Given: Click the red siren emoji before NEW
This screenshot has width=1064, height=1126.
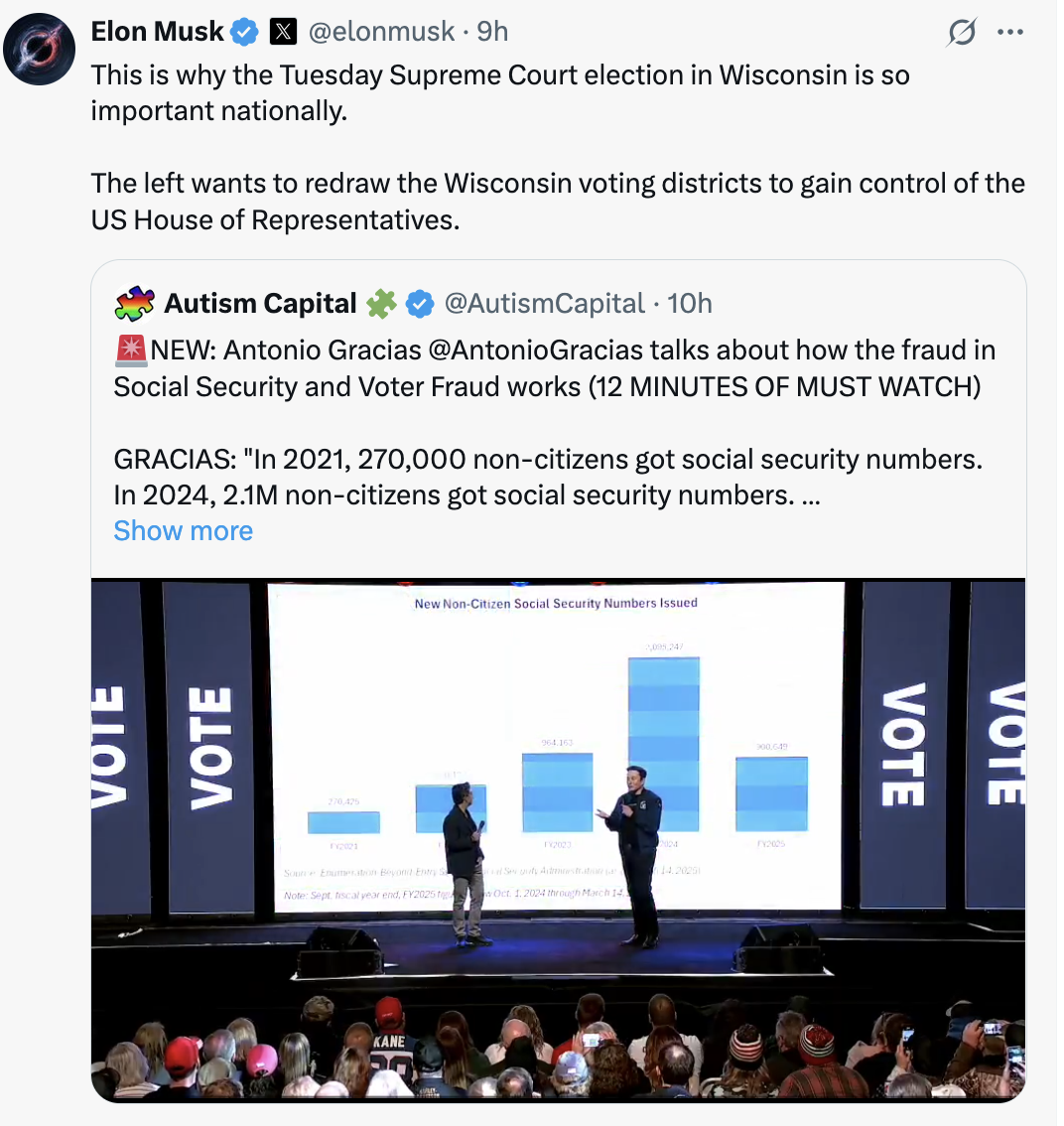Looking at the screenshot, I should pos(130,350).
